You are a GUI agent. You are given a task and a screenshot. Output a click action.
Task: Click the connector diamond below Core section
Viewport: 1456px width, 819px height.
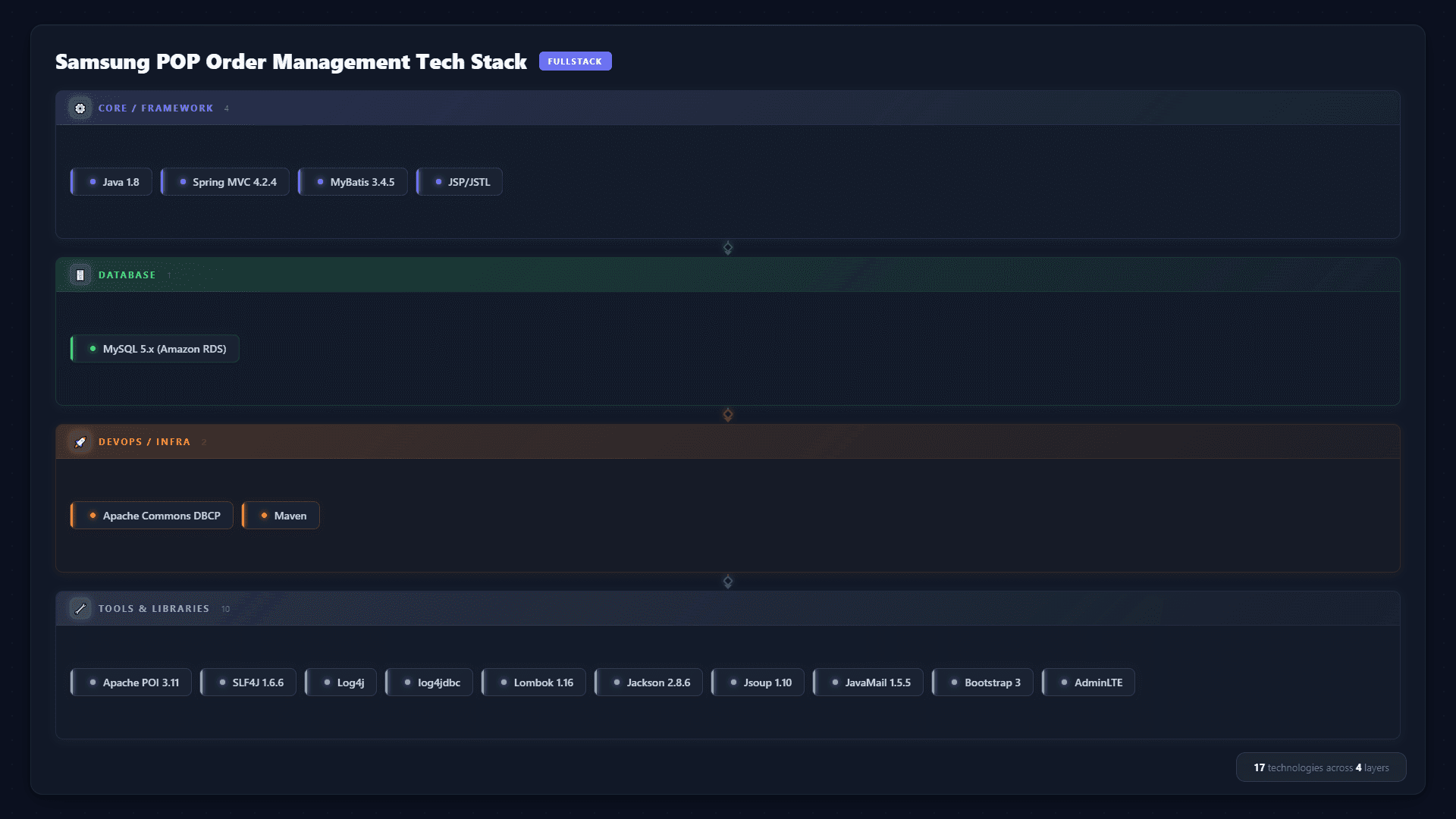click(x=727, y=248)
